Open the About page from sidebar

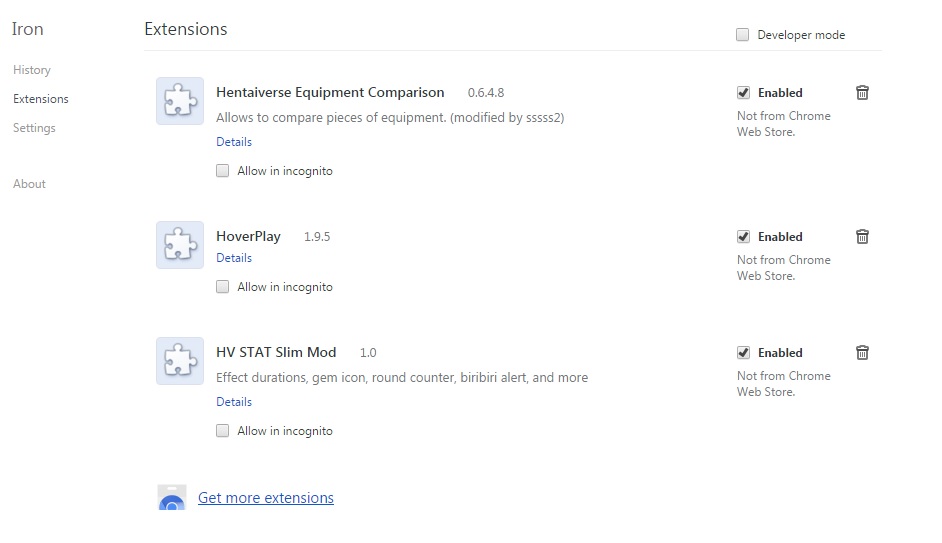coord(29,184)
